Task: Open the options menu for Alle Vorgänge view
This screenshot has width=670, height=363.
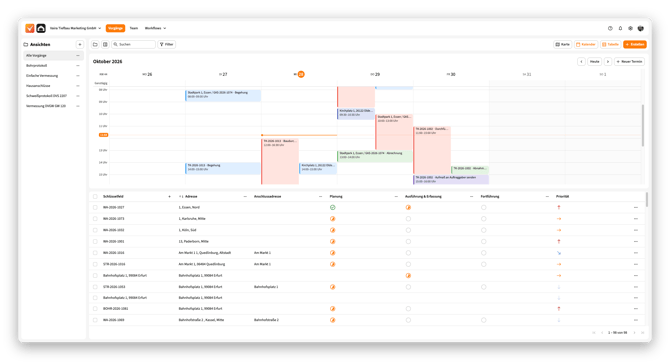Action: coord(78,56)
